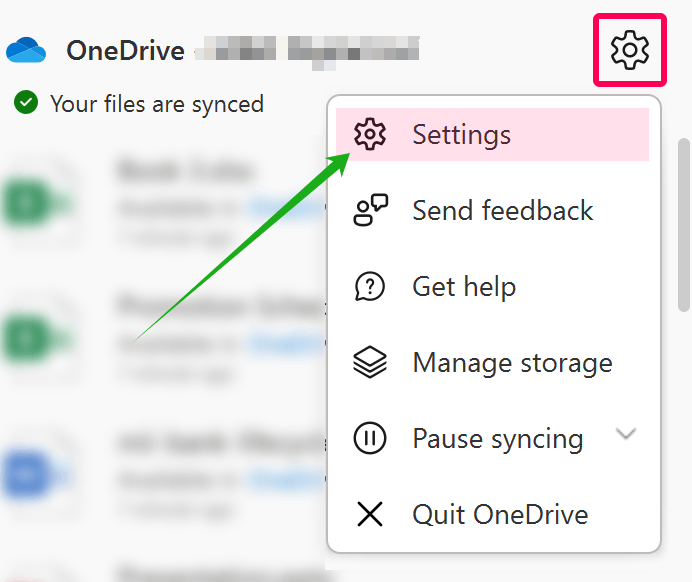Select Manage storage from the menu

pos(512,363)
